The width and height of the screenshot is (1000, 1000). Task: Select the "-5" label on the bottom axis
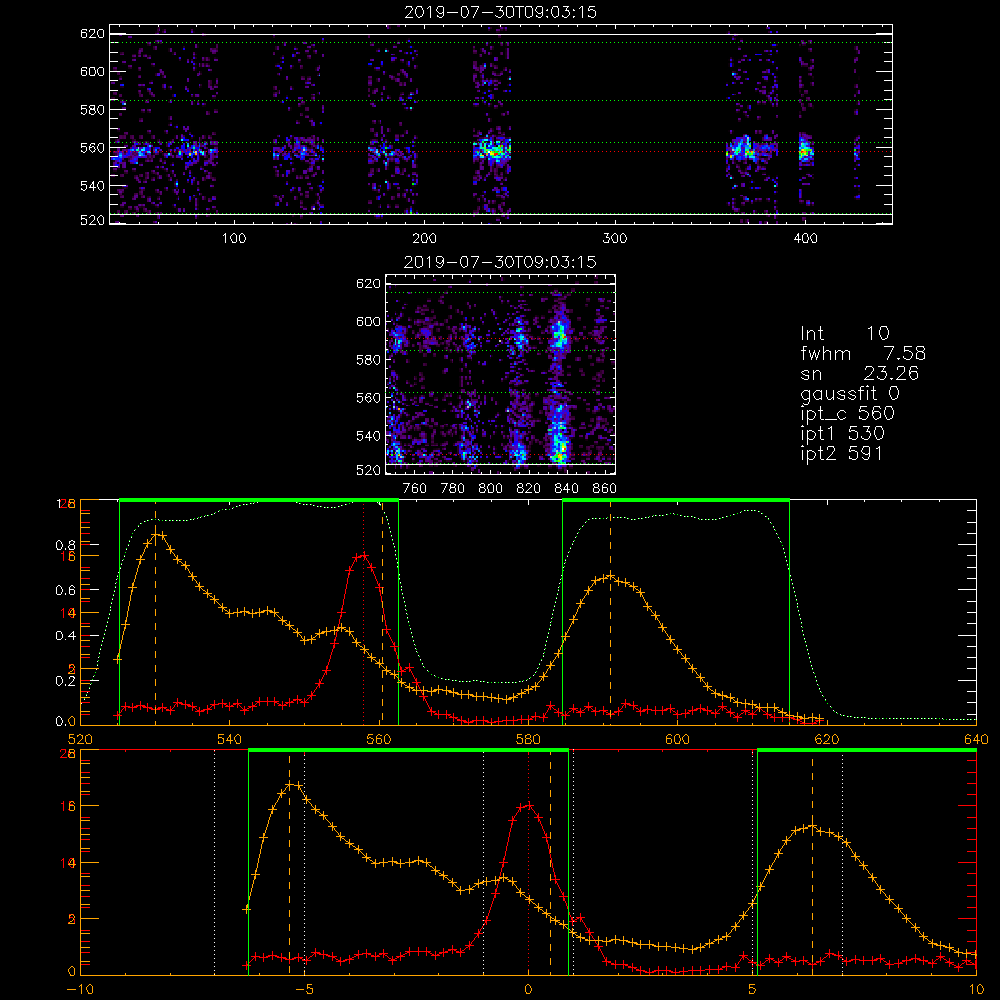click(304, 990)
